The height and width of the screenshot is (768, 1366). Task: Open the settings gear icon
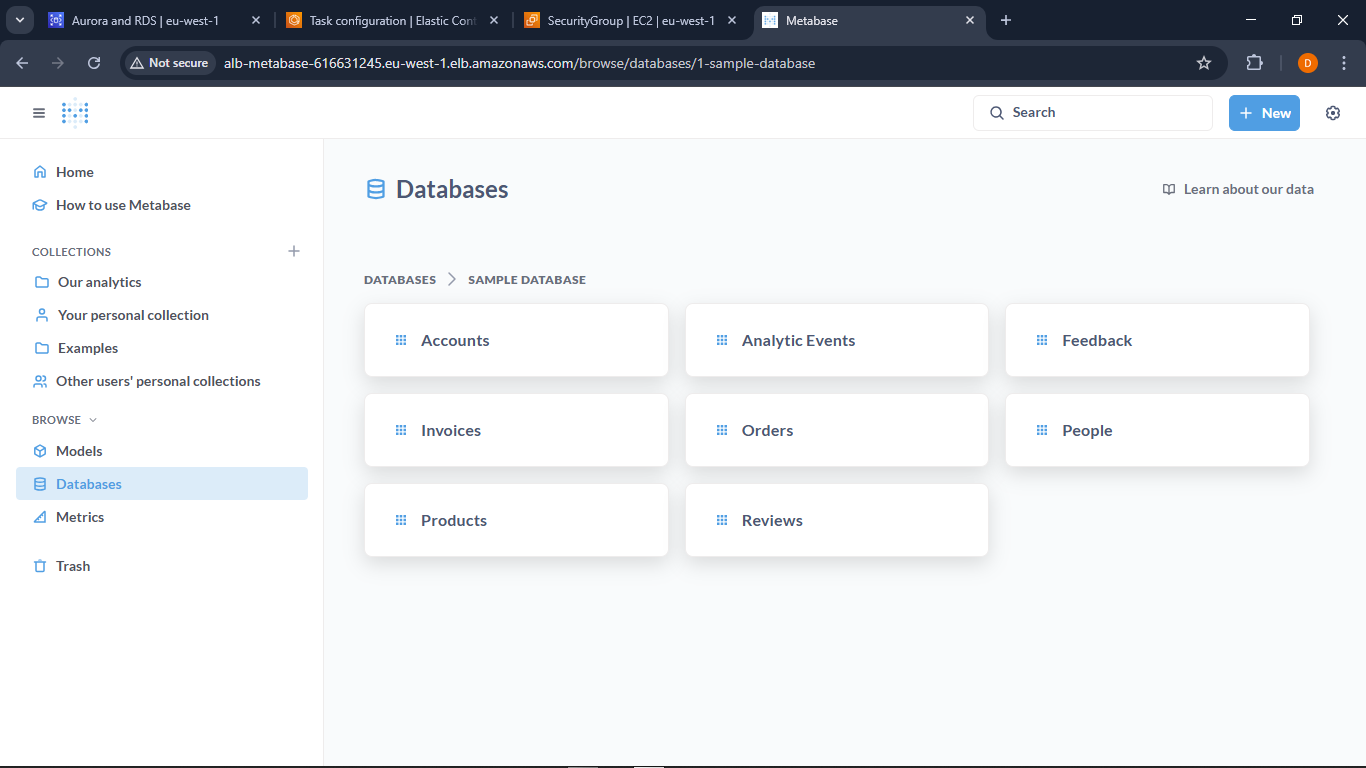[1332, 113]
